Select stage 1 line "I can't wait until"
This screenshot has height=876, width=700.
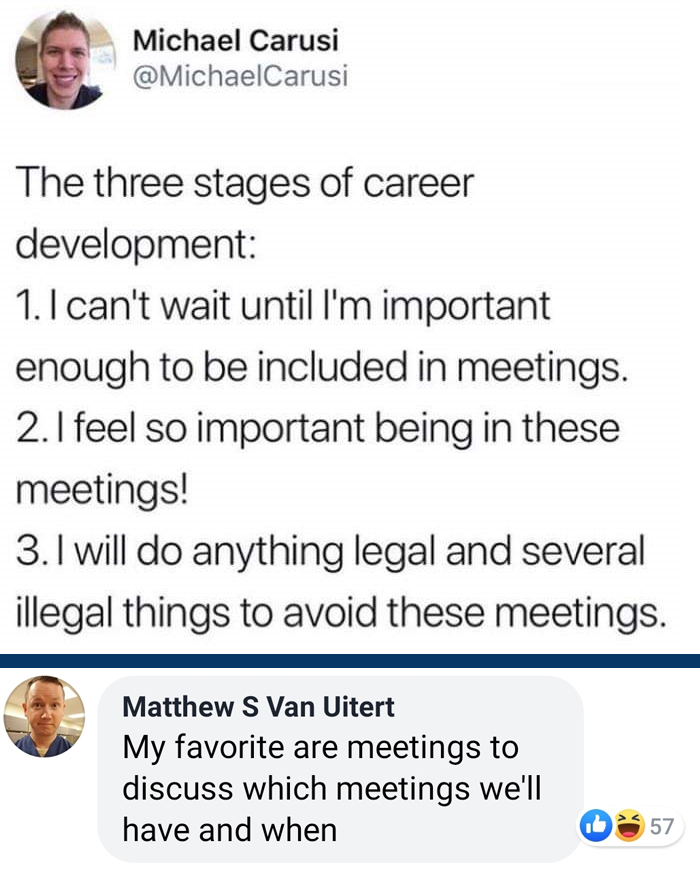coord(283,306)
